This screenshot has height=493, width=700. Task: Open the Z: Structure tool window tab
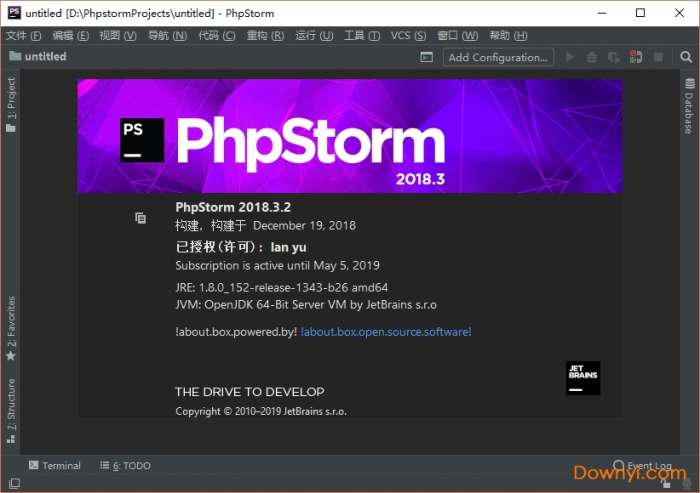(11, 410)
